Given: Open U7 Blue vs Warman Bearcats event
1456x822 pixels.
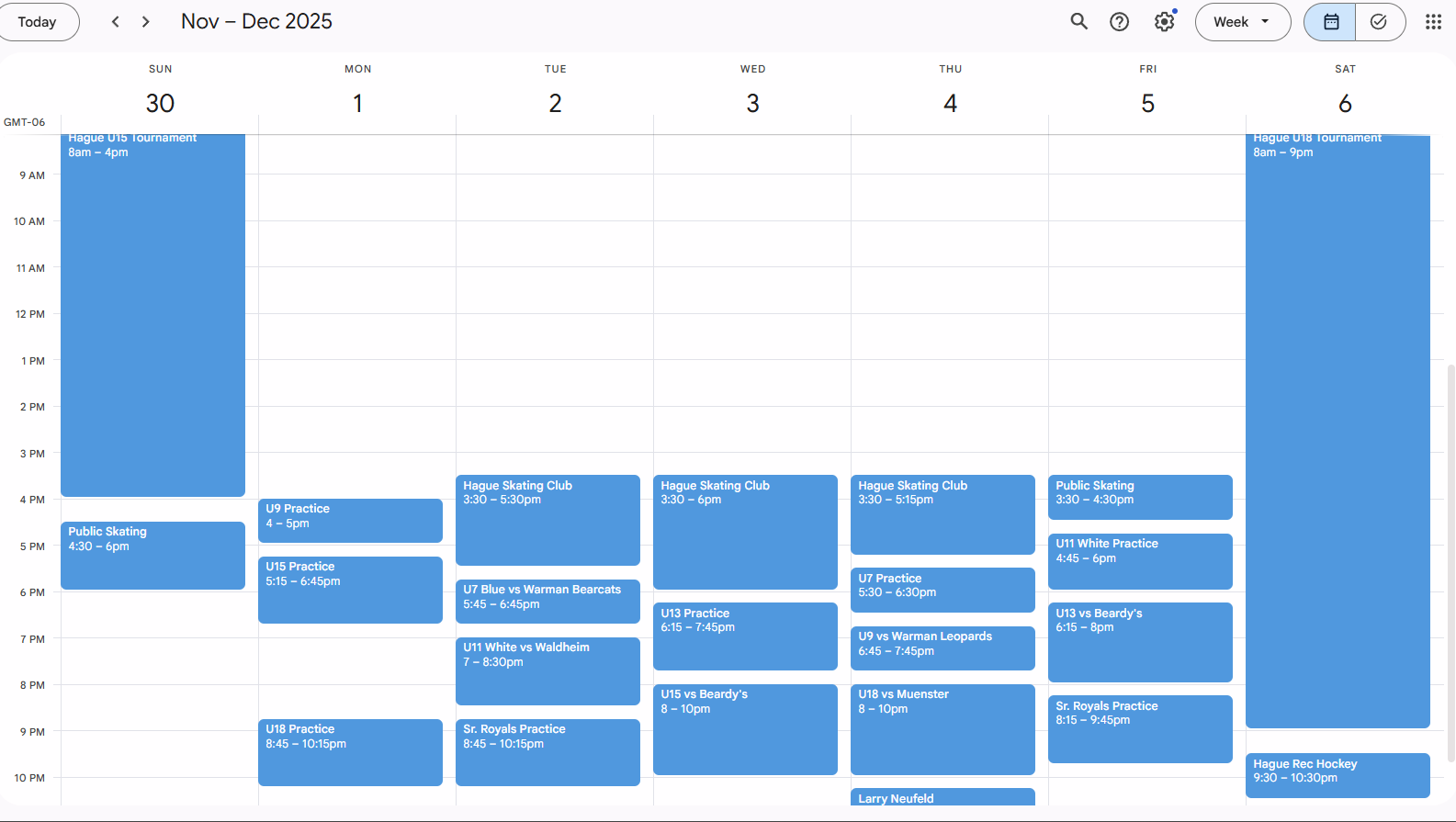Looking at the screenshot, I should click(547, 601).
